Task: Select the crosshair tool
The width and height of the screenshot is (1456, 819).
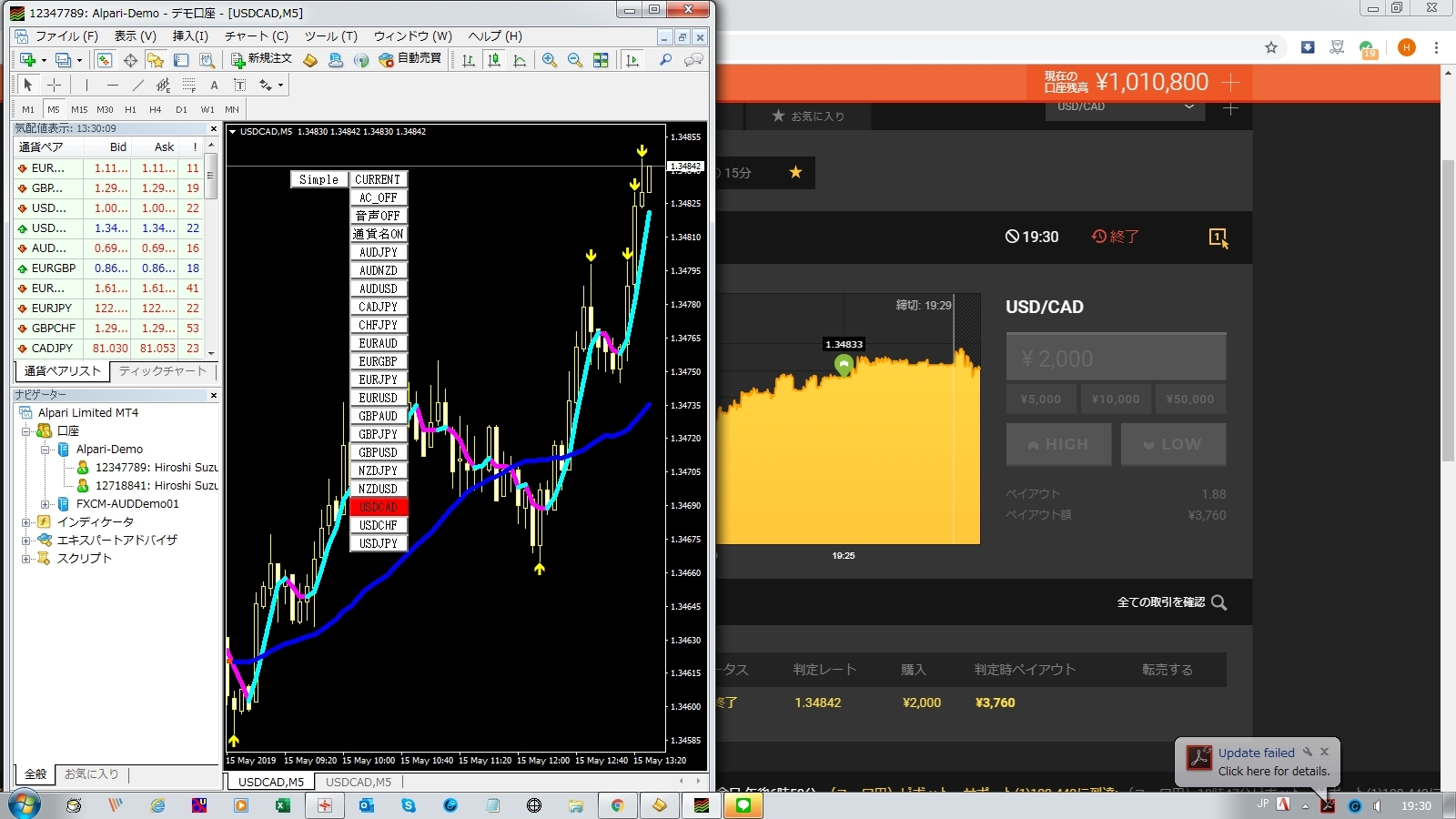Action: (54, 85)
